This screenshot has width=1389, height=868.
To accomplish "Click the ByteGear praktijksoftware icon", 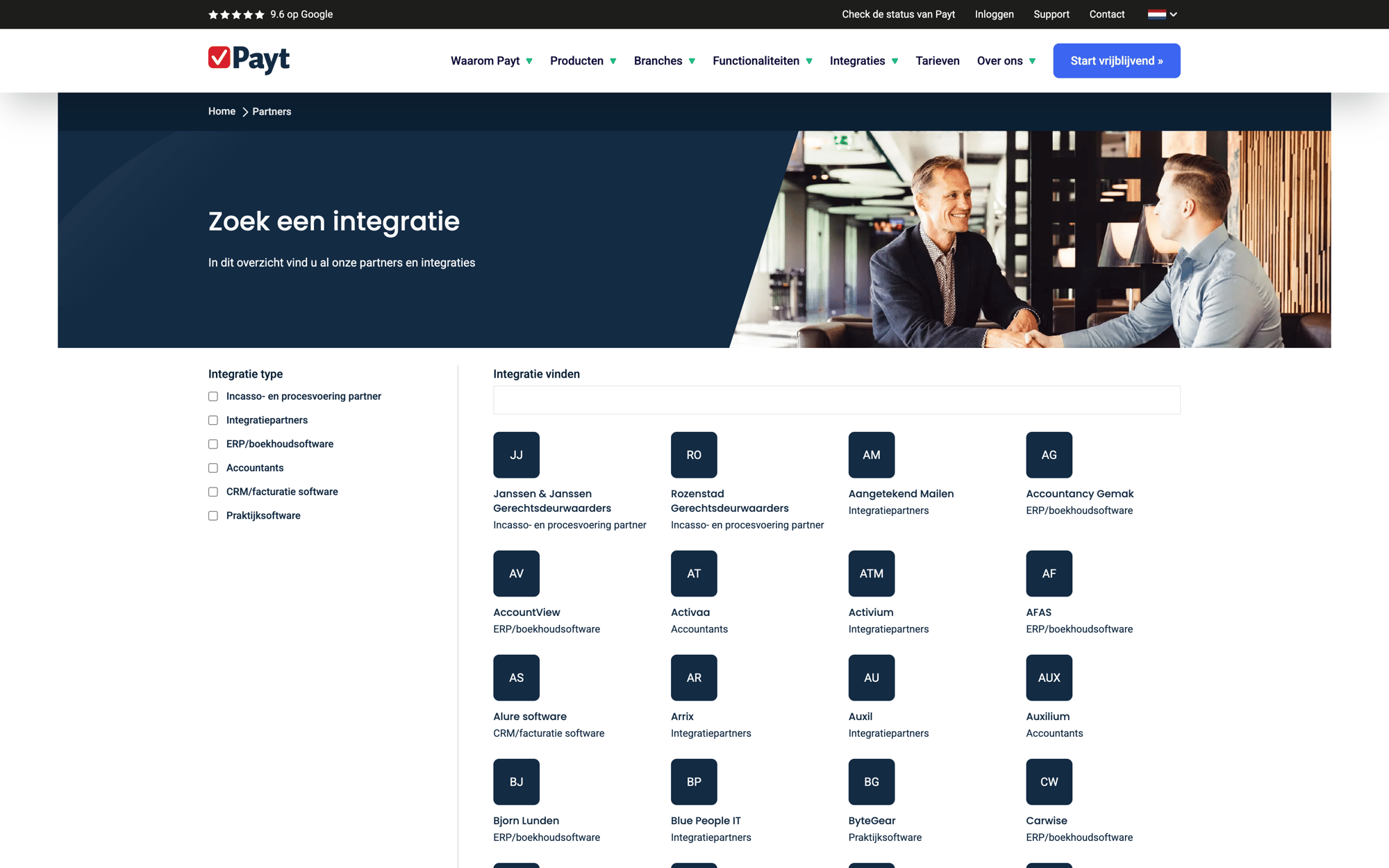I will click(x=871, y=781).
